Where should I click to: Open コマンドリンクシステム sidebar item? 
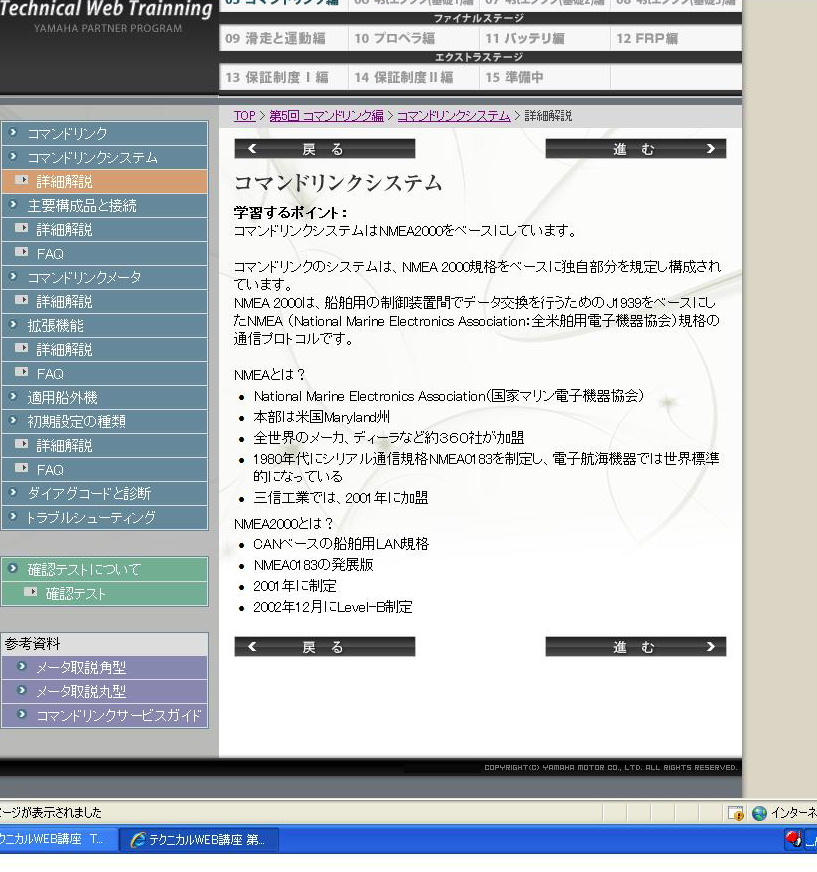(105, 157)
